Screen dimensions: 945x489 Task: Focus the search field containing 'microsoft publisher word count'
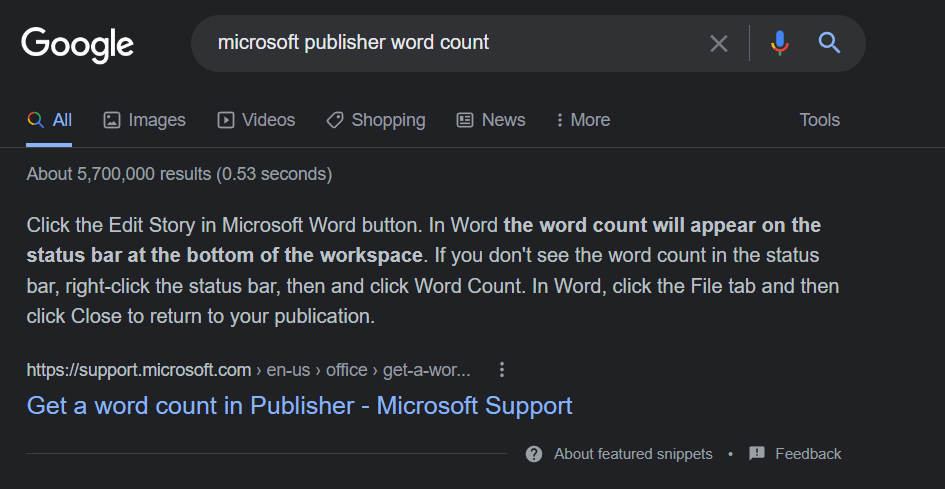coord(450,43)
